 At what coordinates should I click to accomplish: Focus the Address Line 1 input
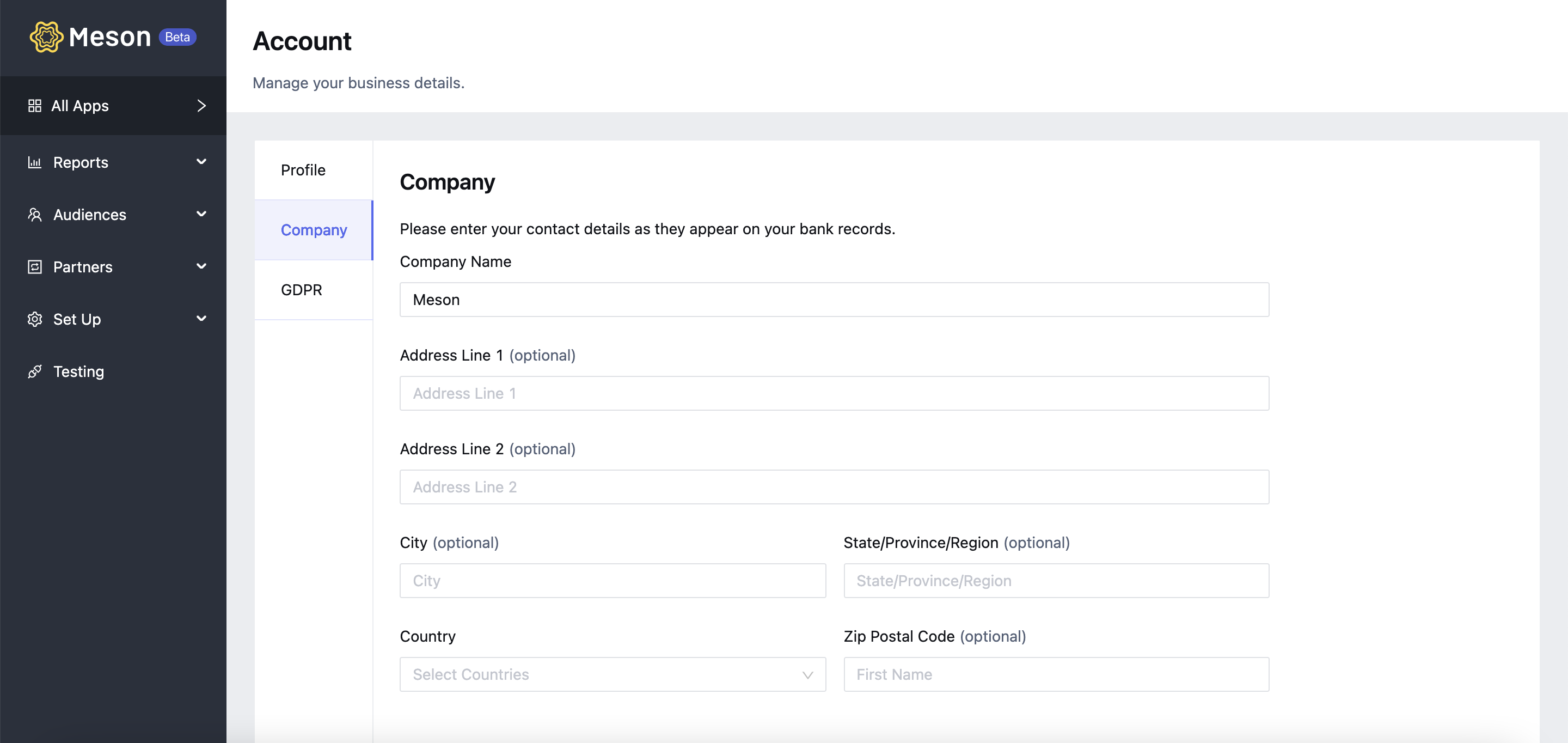point(835,393)
